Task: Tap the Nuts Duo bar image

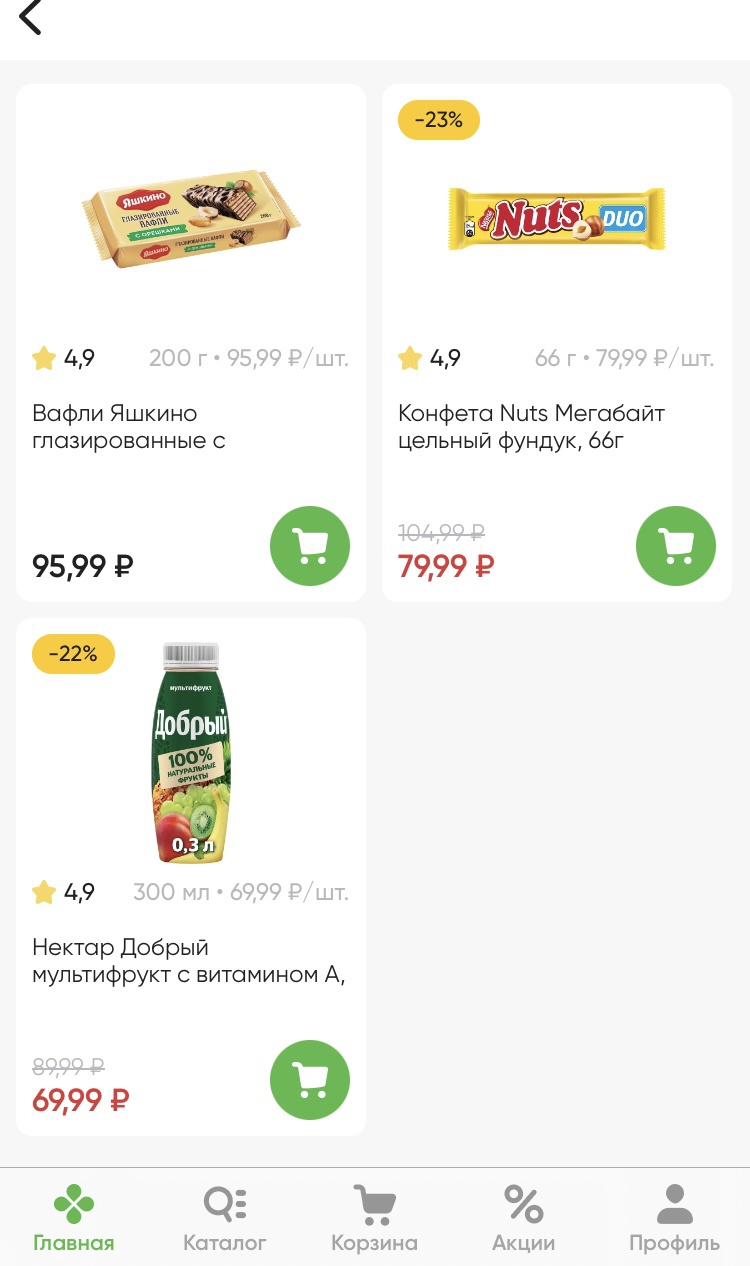Action: coord(556,218)
